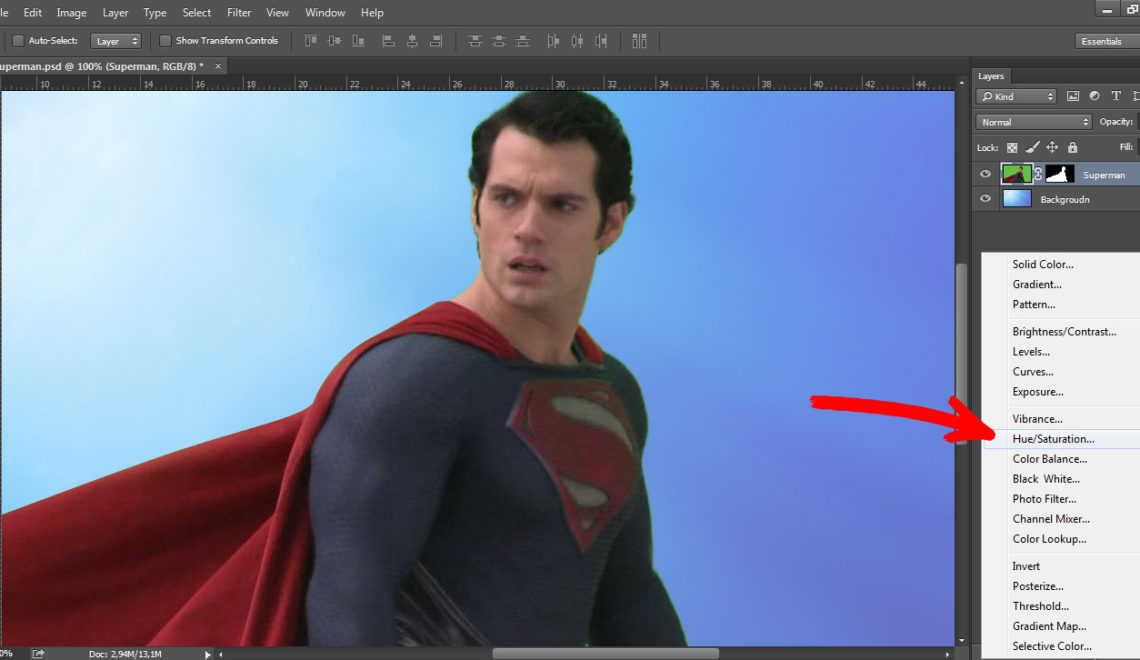Click the distribute left edges icon
The image size is (1140, 660).
click(x=553, y=41)
